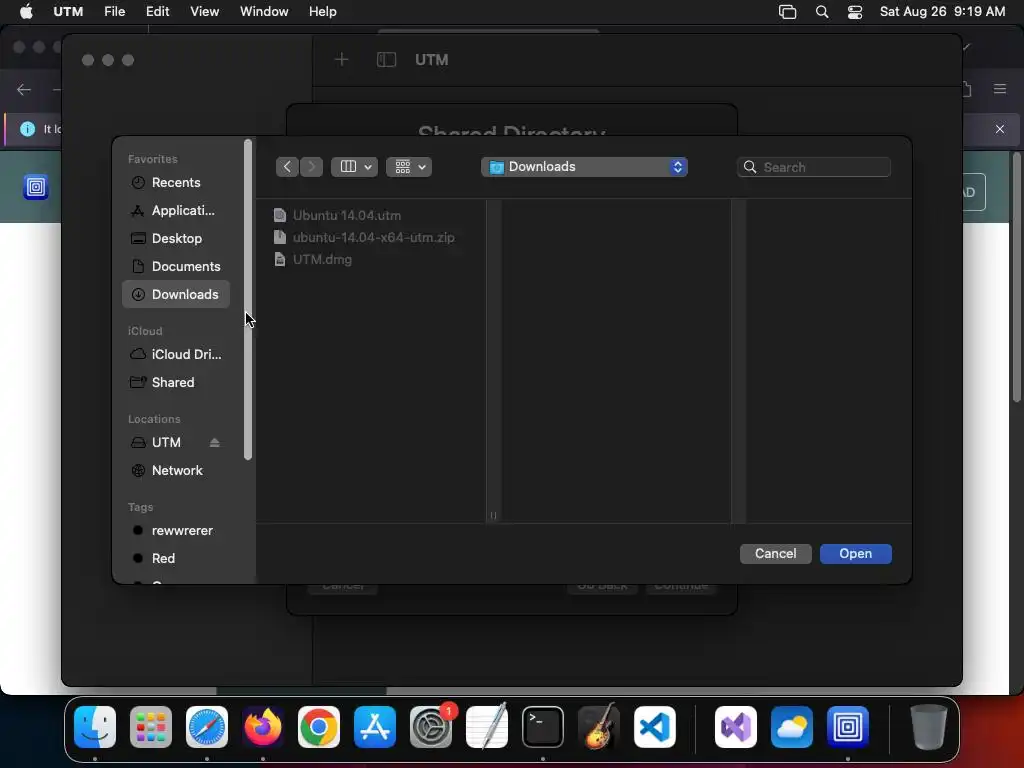Click the UTM logo on the browser page
The image size is (1024, 768).
(x=36, y=187)
